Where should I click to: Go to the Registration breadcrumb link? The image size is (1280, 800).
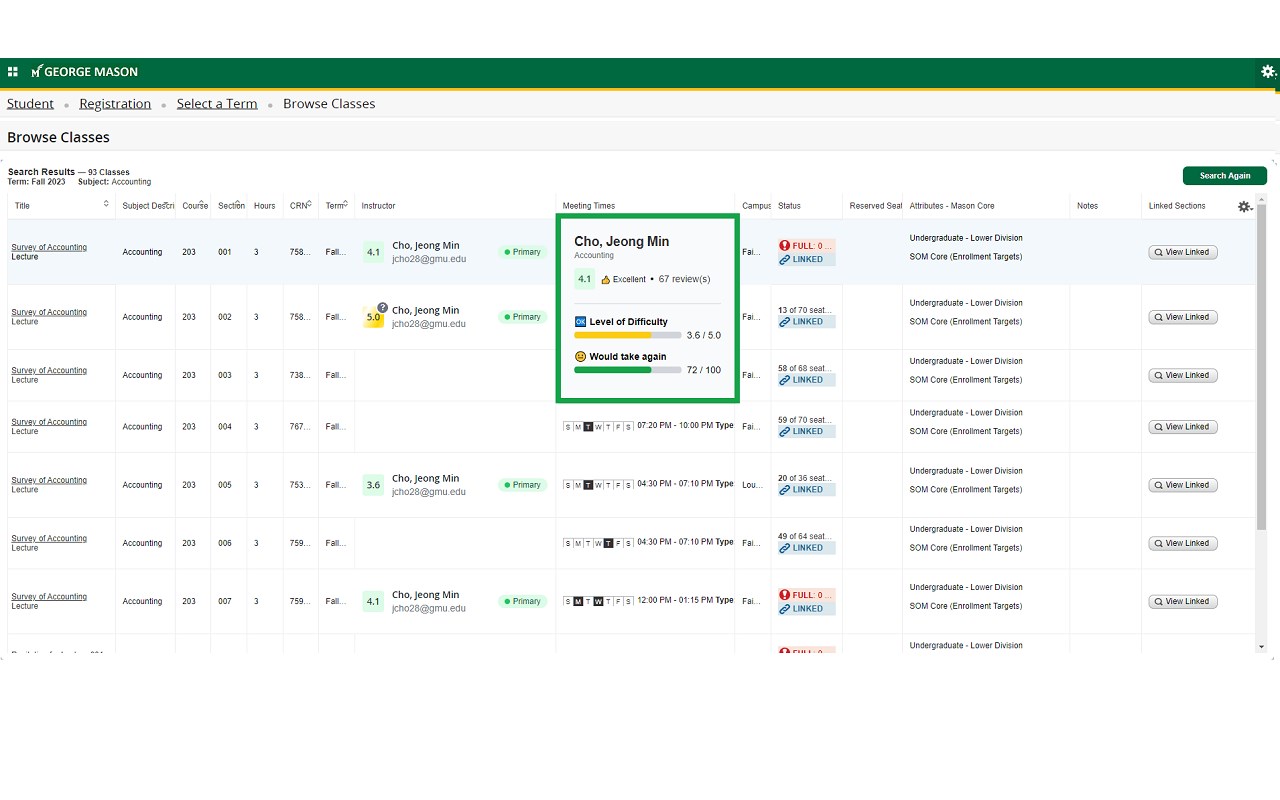point(115,104)
